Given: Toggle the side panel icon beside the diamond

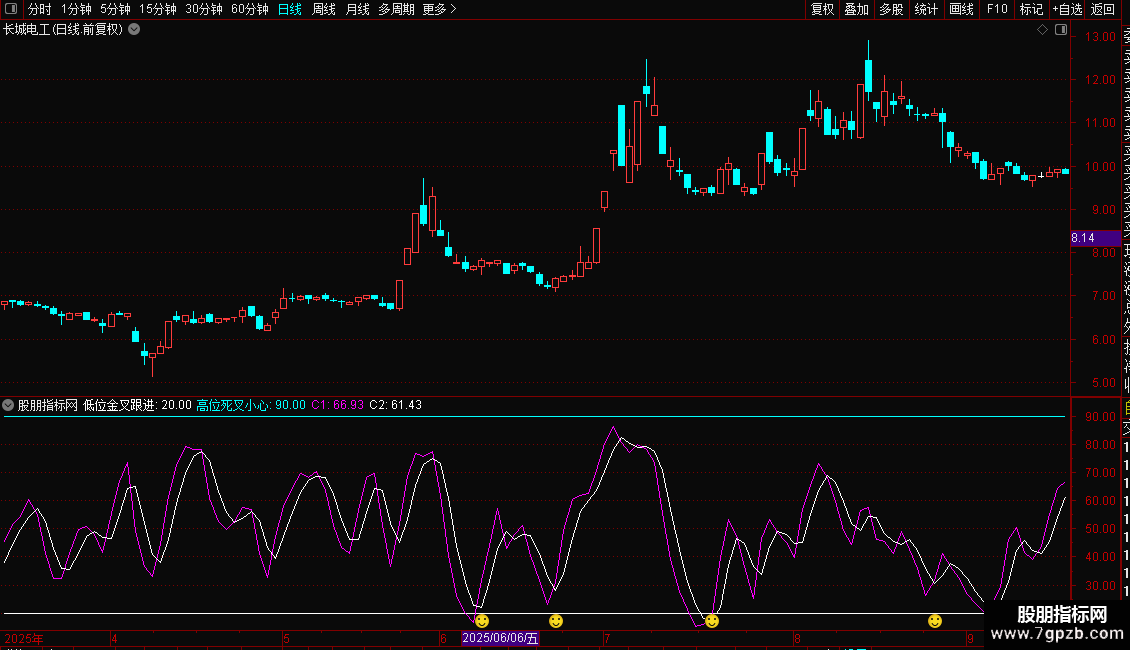Looking at the screenshot, I should pos(1059,30).
